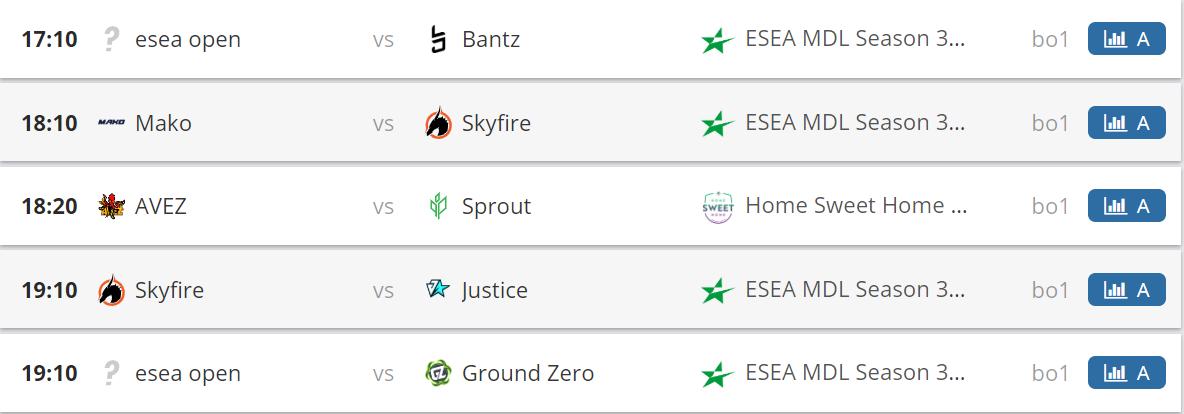This screenshot has height=414, width=1184.
Task: Click the Justice team logo icon
Action: [x=438, y=290]
